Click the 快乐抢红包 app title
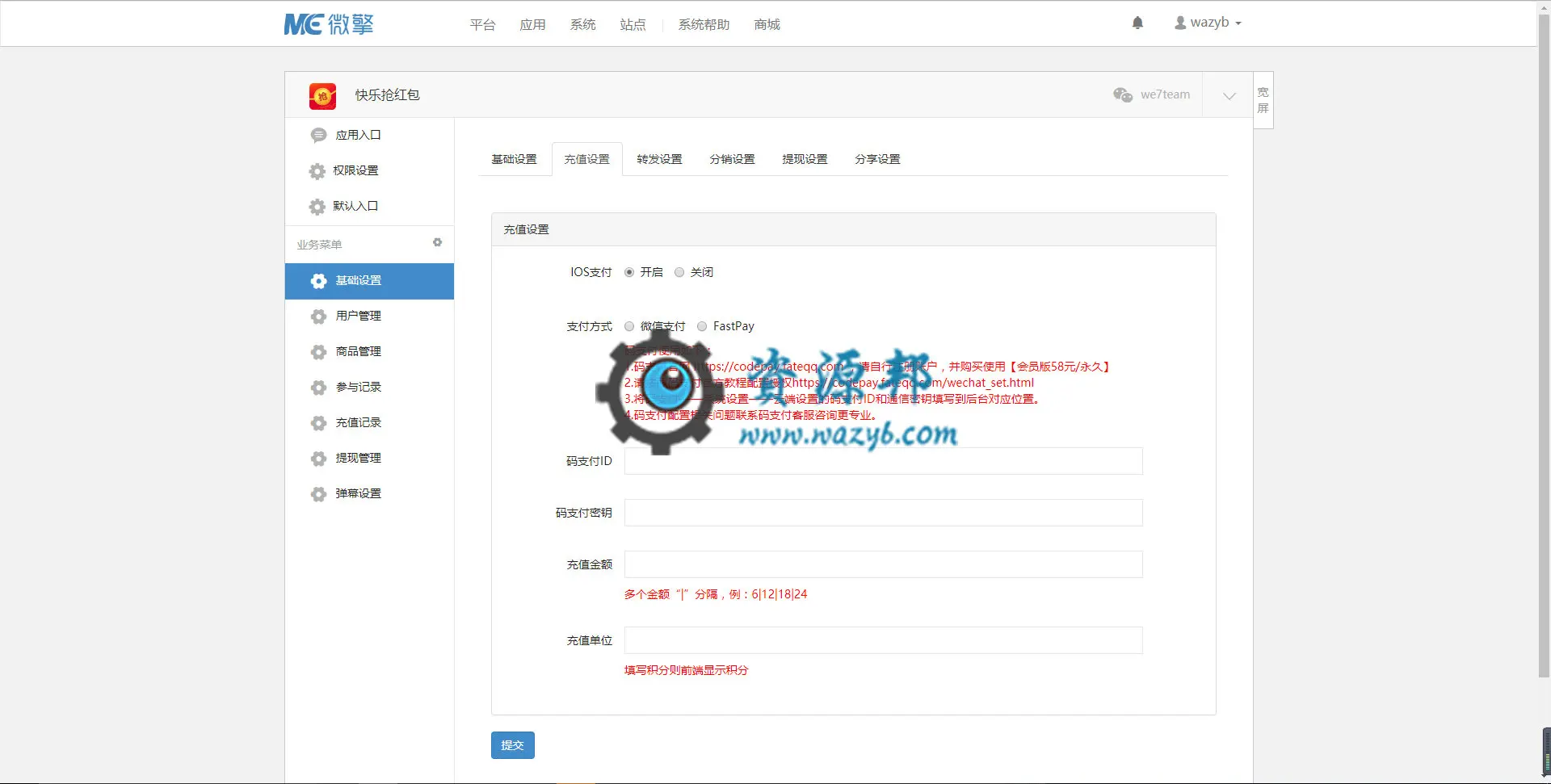This screenshot has width=1551, height=784. [x=388, y=95]
